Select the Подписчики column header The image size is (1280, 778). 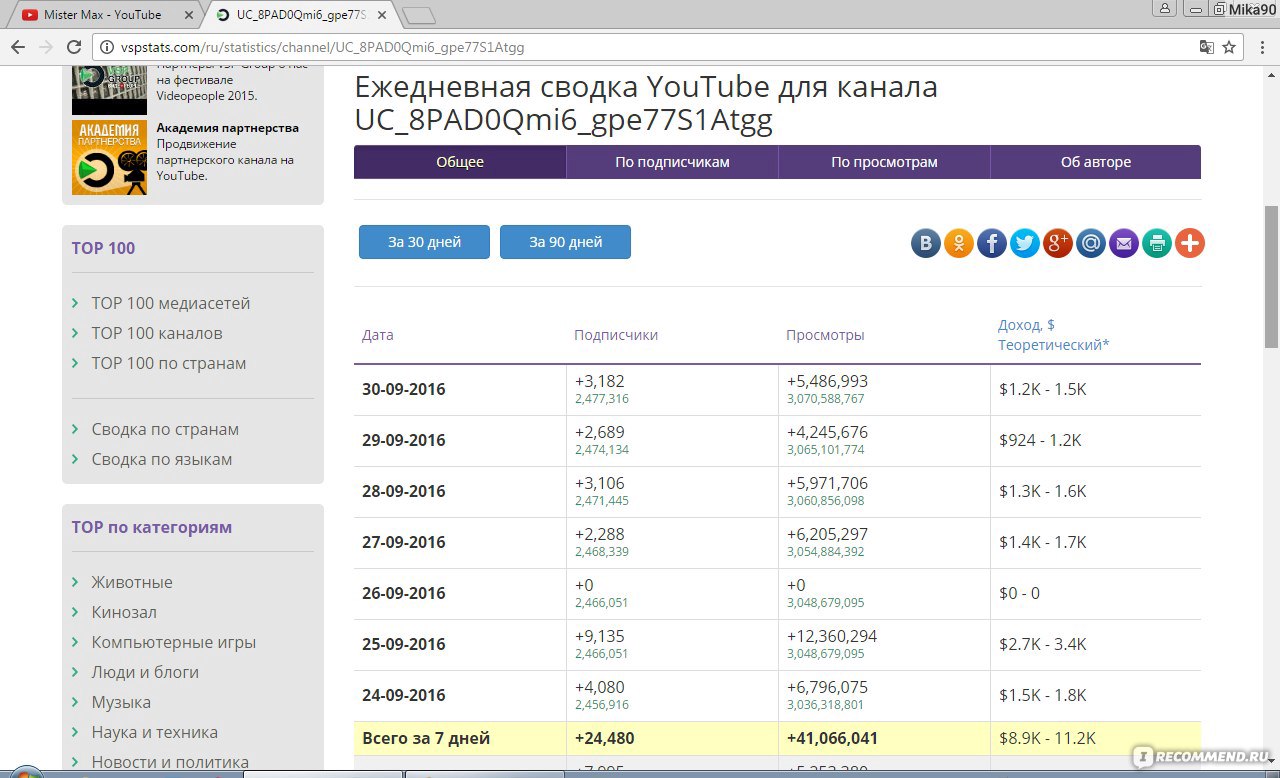(x=616, y=335)
